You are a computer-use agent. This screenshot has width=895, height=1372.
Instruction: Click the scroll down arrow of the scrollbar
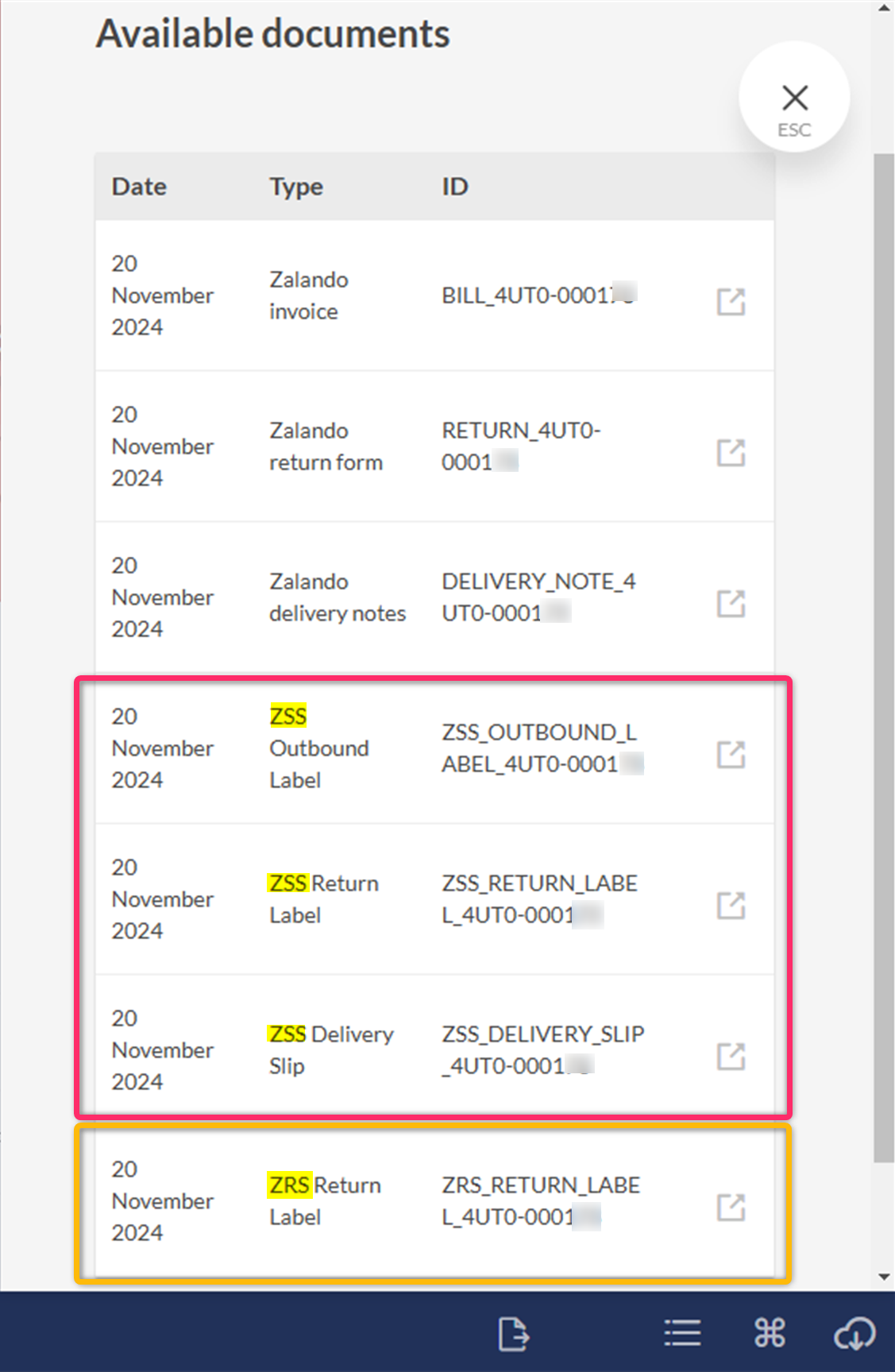(884, 1277)
